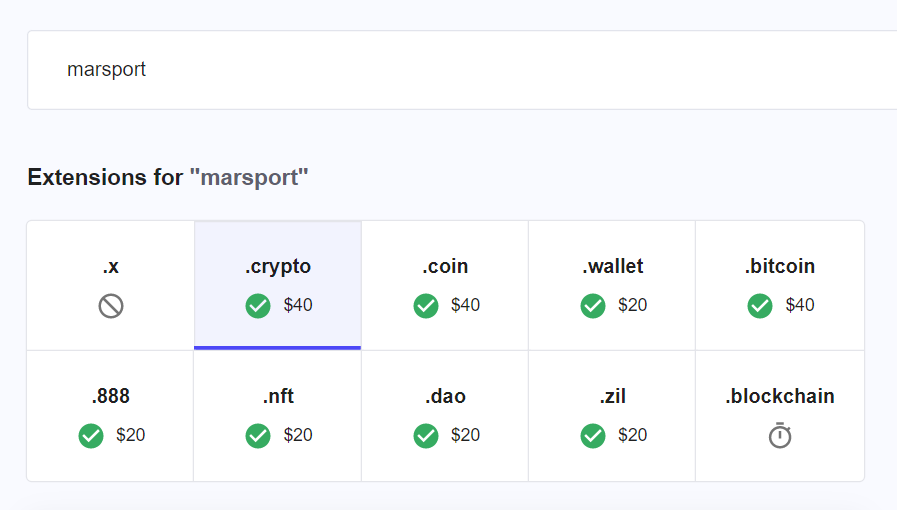897x510 pixels.
Task: Click the green checkmark under .wallet
Action: point(593,306)
